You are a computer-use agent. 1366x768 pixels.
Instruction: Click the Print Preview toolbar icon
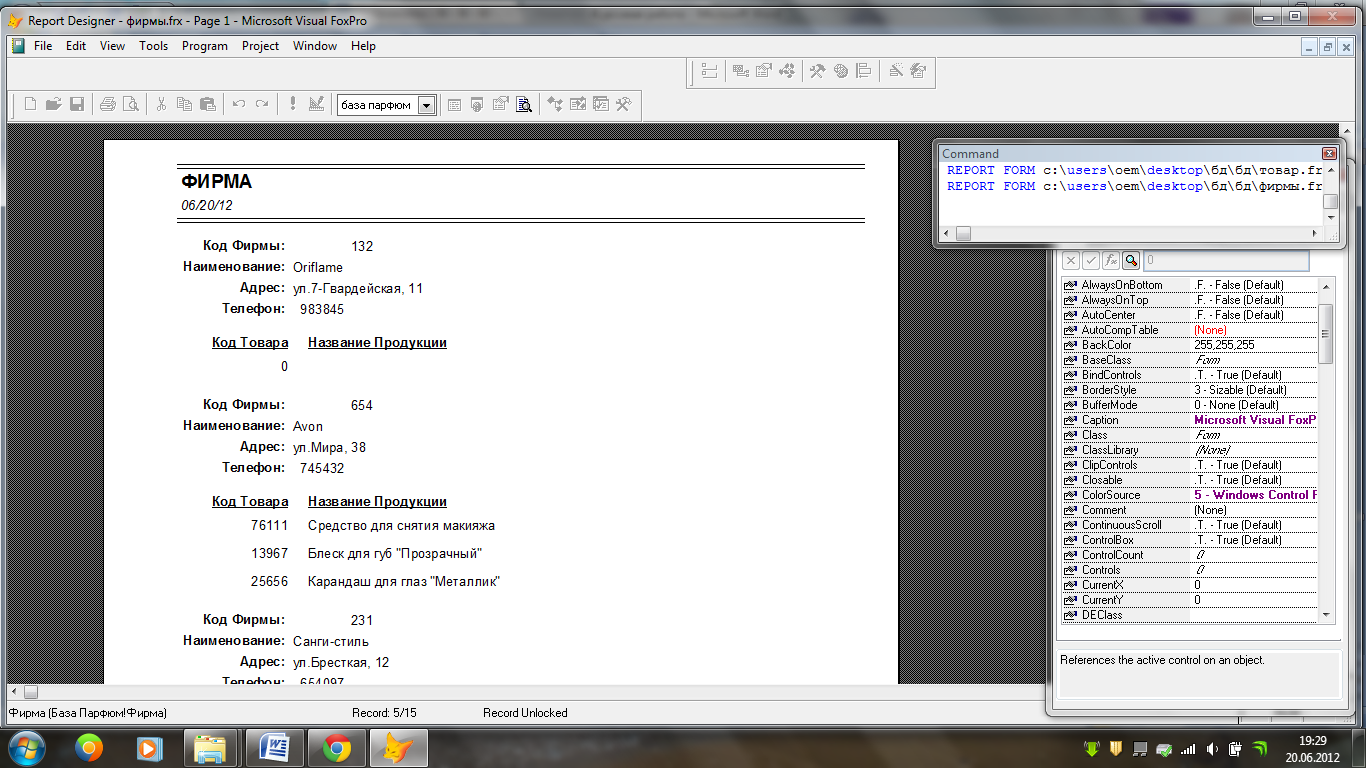pos(130,104)
